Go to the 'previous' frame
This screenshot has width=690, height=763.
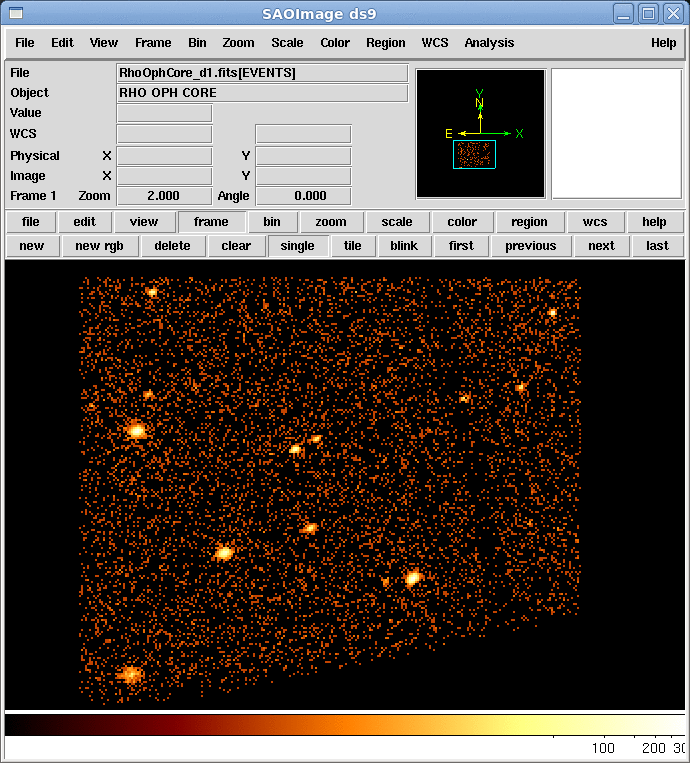531,246
